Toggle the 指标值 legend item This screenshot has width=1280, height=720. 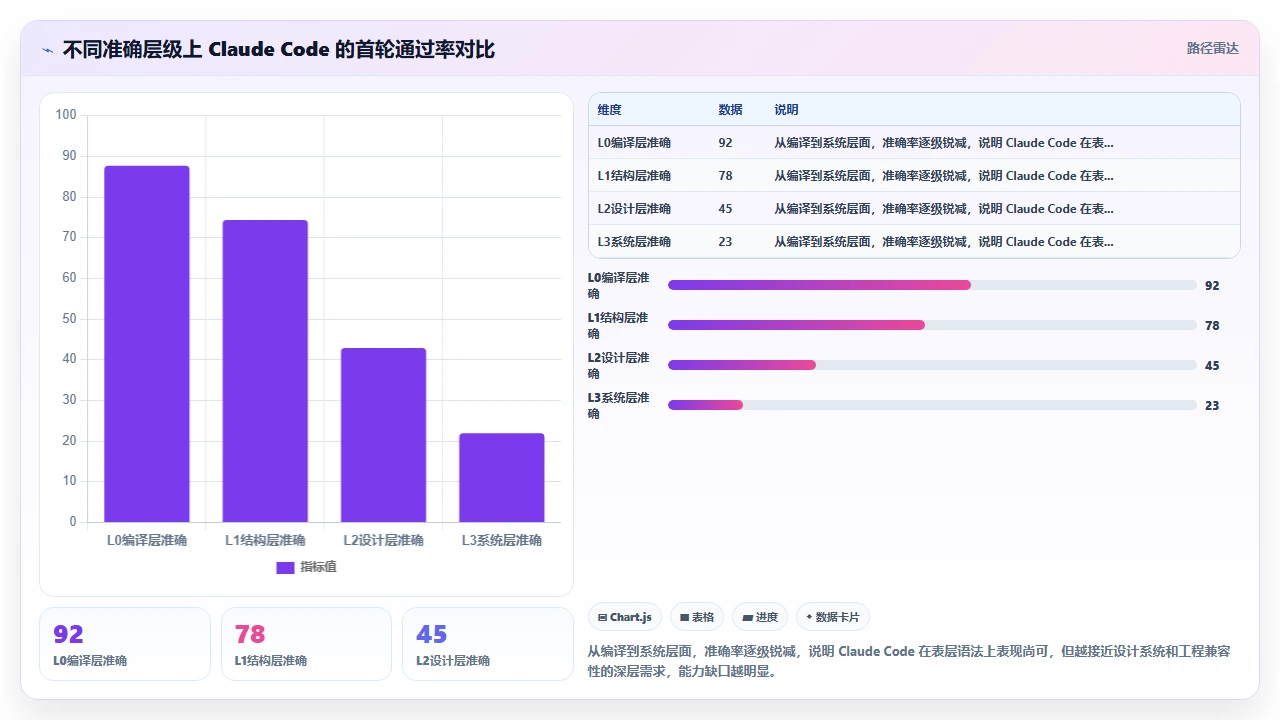point(306,567)
